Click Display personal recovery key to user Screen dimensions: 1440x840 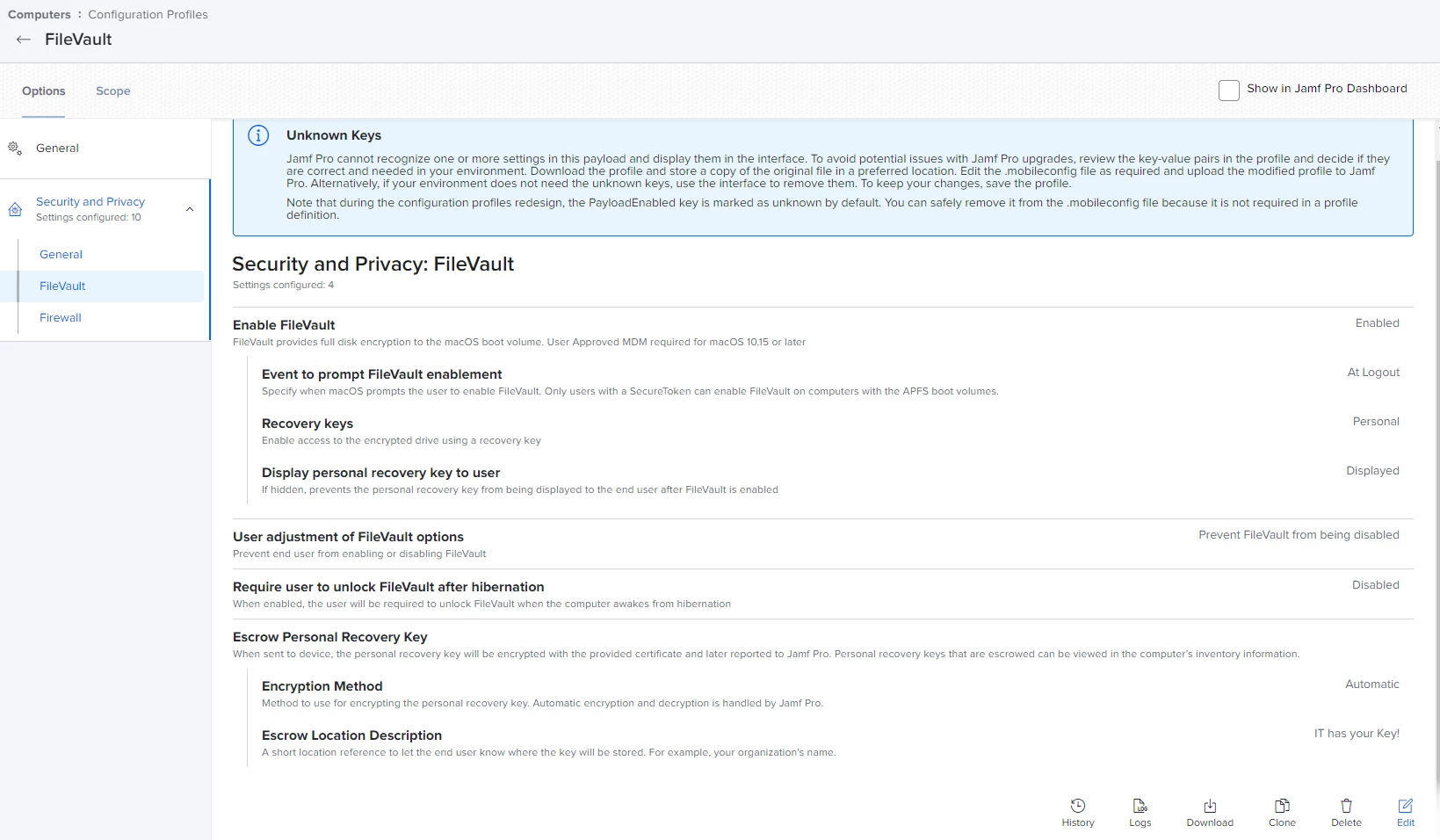coord(381,473)
